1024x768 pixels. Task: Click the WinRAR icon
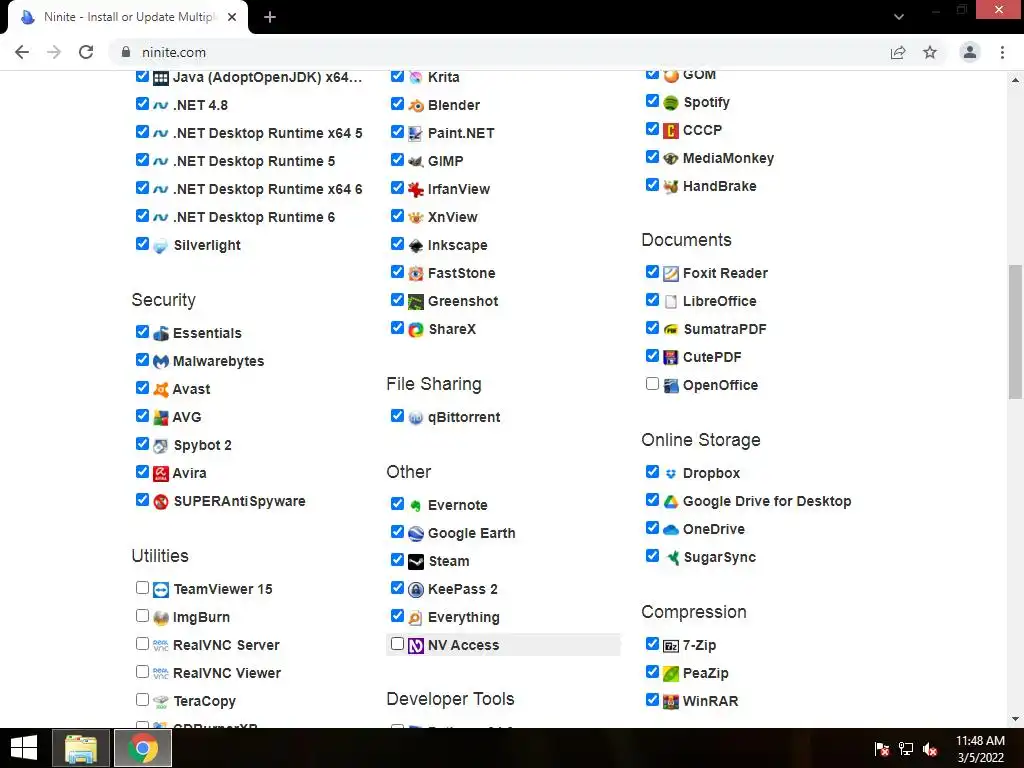coord(671,701)
